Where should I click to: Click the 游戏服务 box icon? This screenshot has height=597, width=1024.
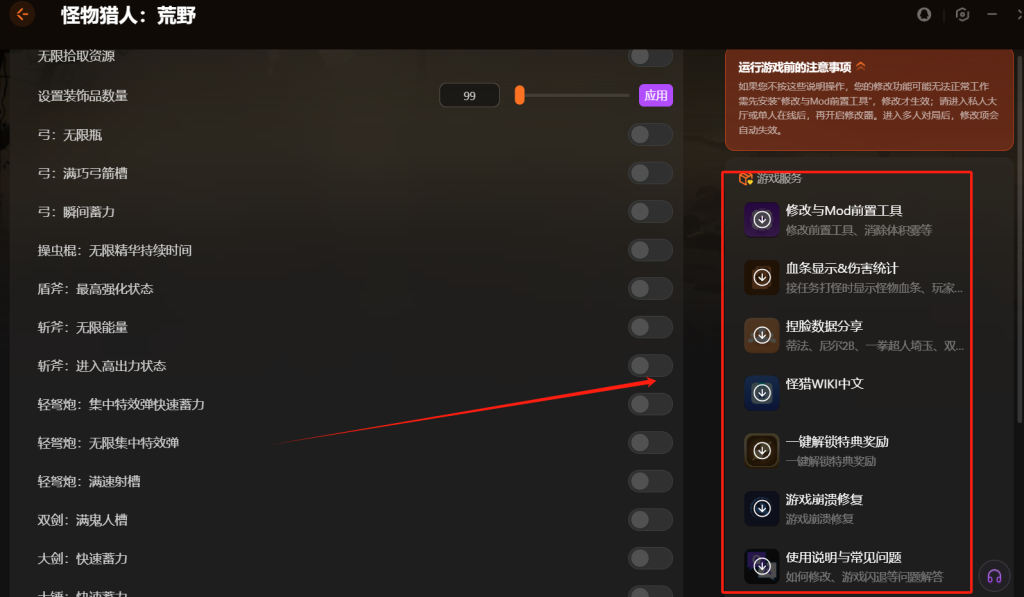pyautogui.click(x=745, y=178)
